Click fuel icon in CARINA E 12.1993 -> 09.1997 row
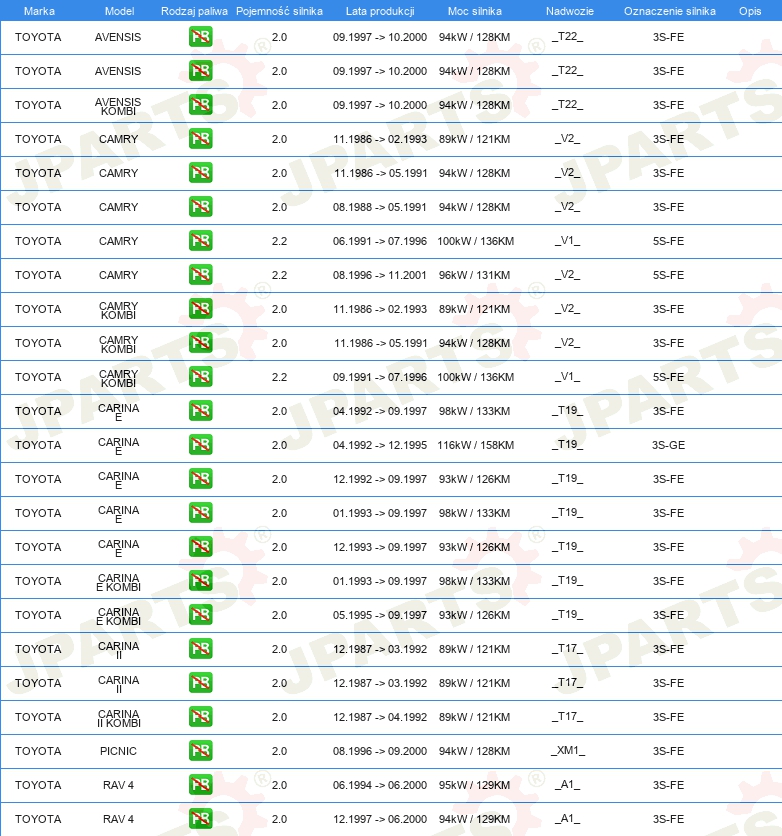782x836 pixels. coord(200,547)
